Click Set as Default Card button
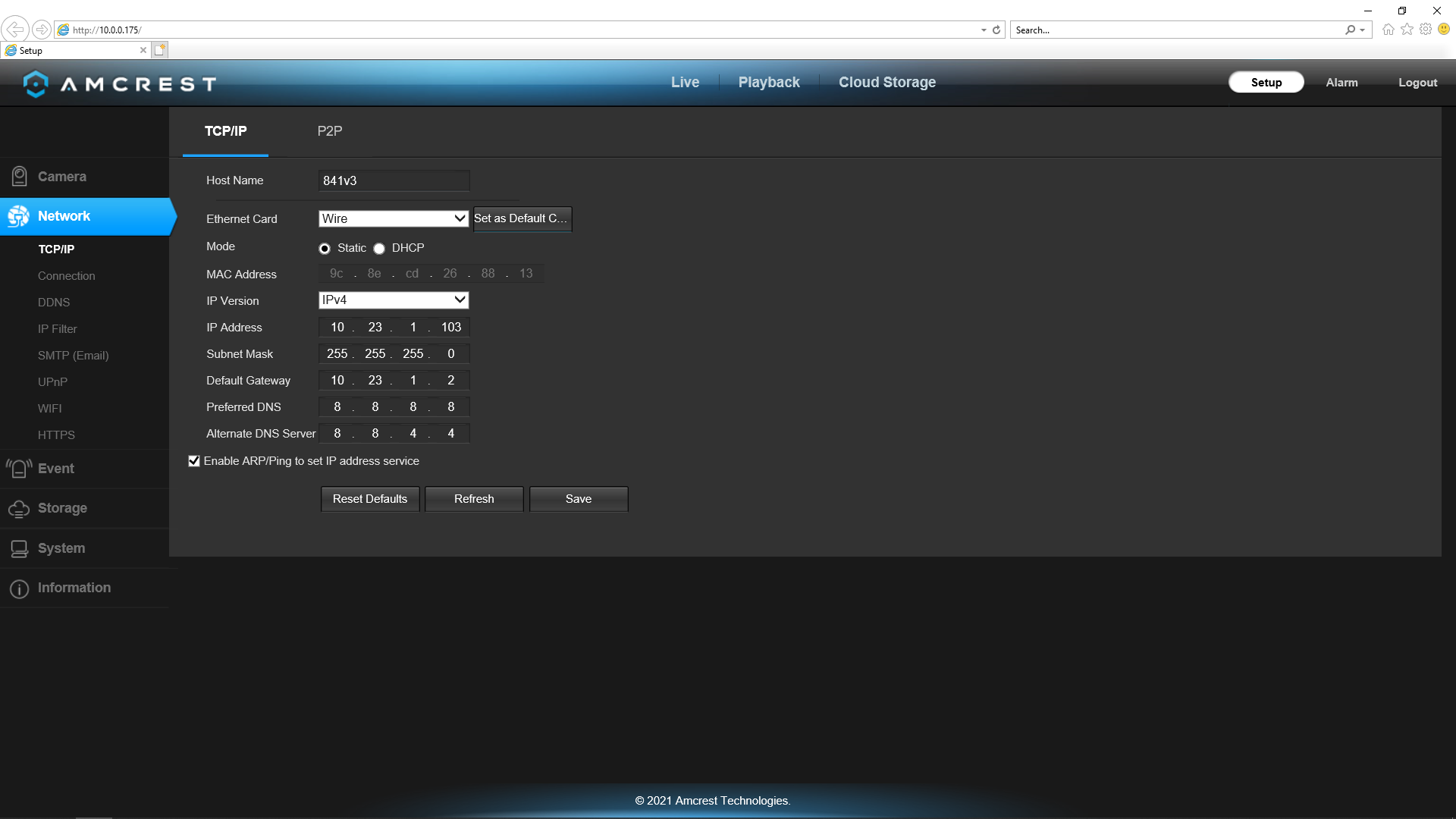The width and height of the screenshot is (1456, 819). click(522, 218)
